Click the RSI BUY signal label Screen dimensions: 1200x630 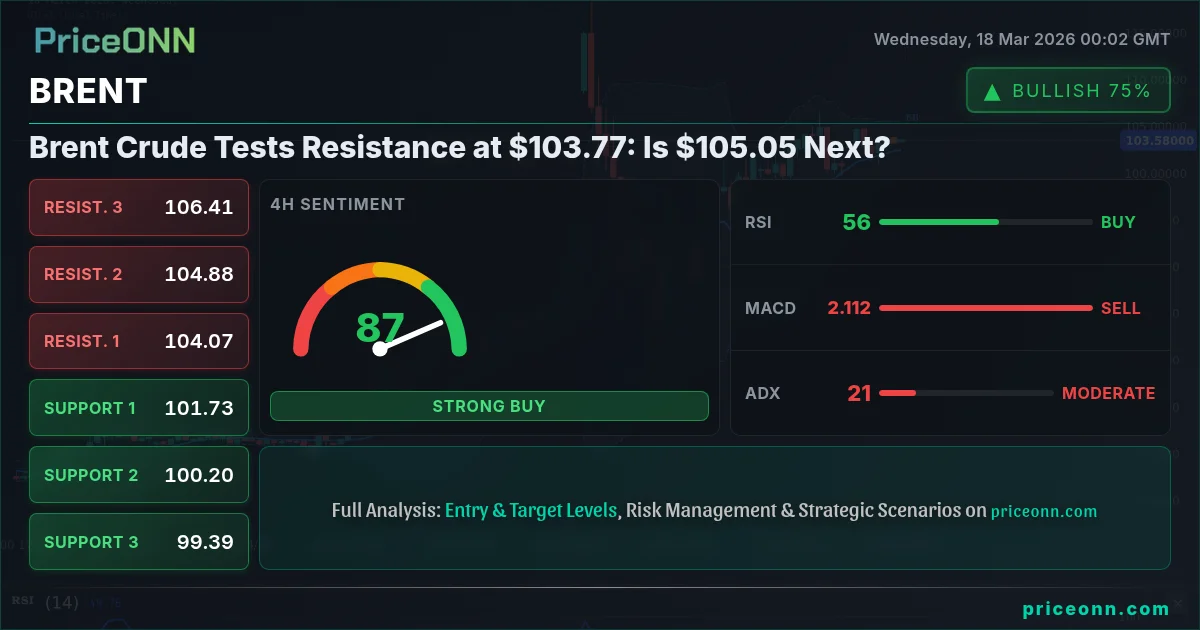click(1118, 222)
